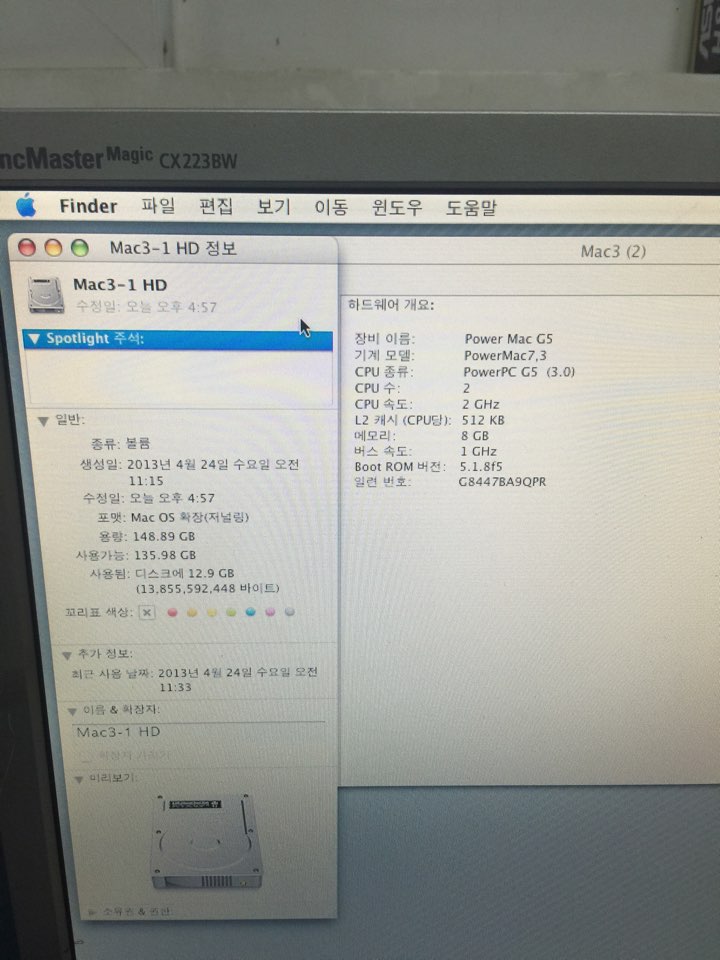Collapse the 일반 section triangle

point(43,421)
